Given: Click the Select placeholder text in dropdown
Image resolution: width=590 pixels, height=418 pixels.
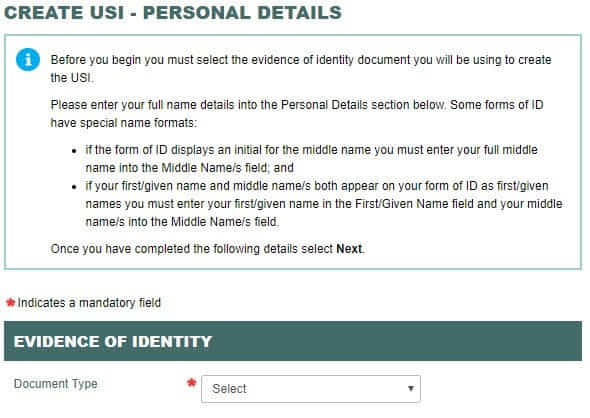Looking at the screenshot, I should tap(229, 389).
